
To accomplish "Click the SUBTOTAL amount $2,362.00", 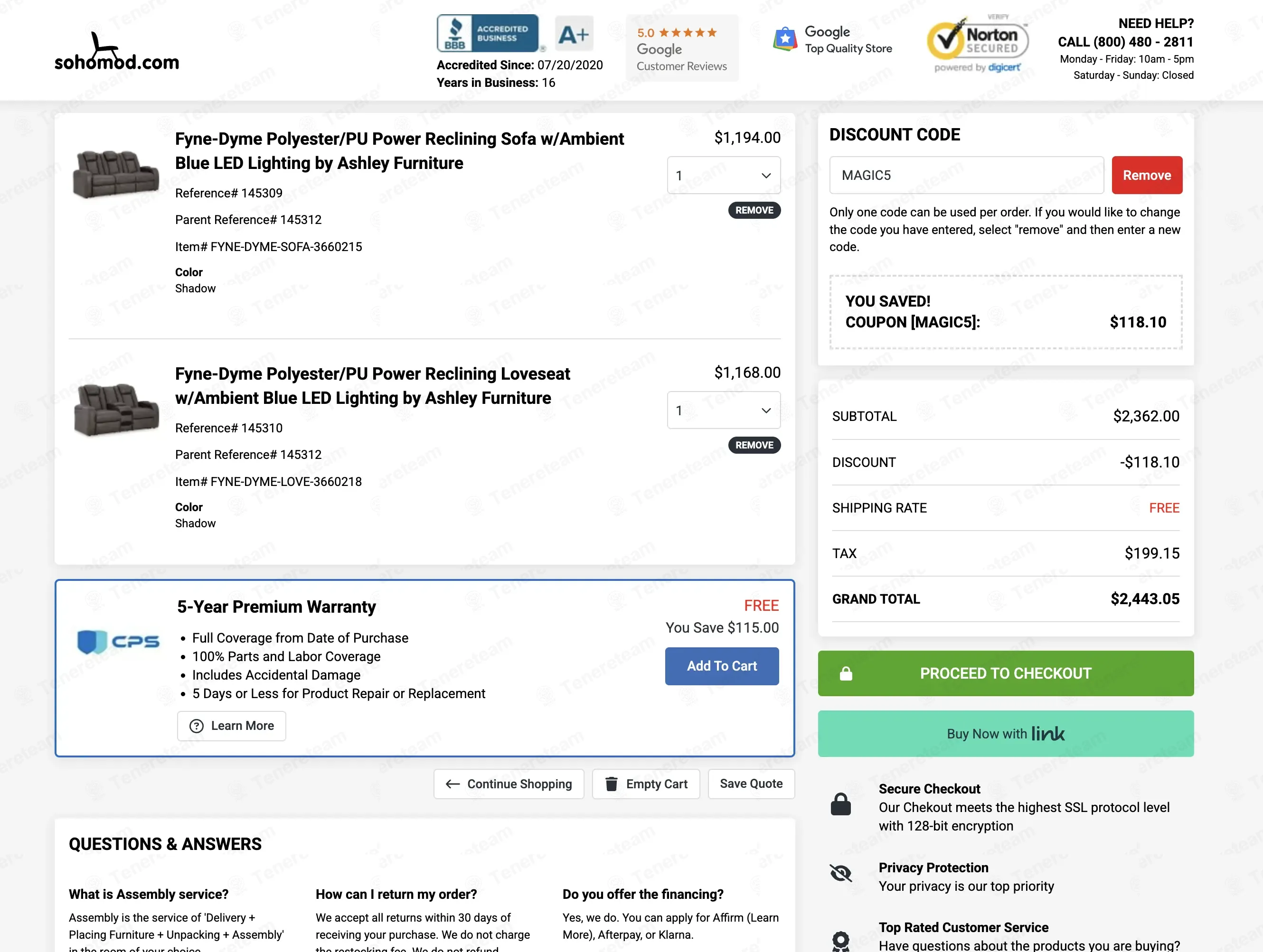I will (1146, 416).
